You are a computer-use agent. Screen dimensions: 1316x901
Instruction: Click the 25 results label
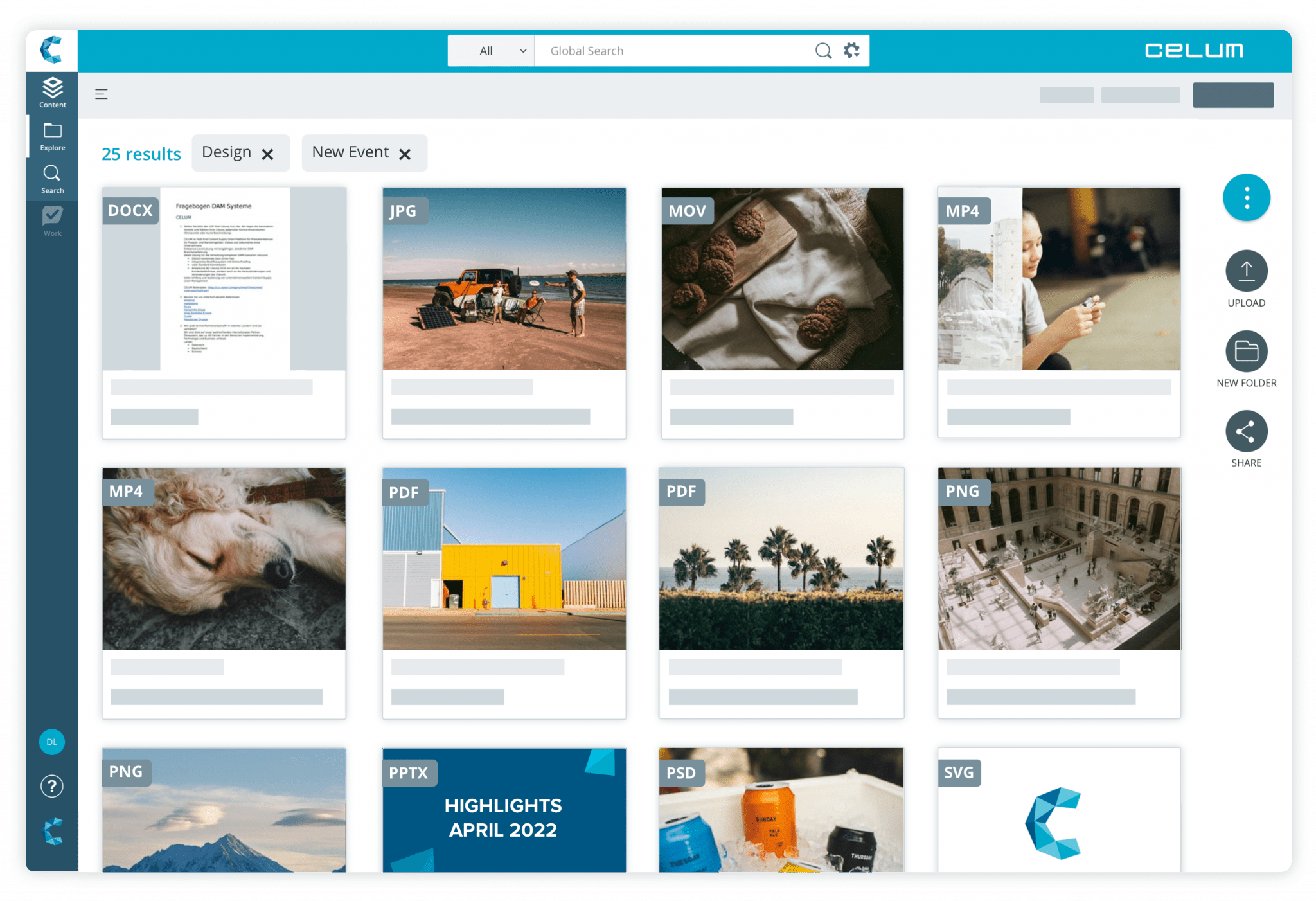pyautogui.click(x=141, y=154)
